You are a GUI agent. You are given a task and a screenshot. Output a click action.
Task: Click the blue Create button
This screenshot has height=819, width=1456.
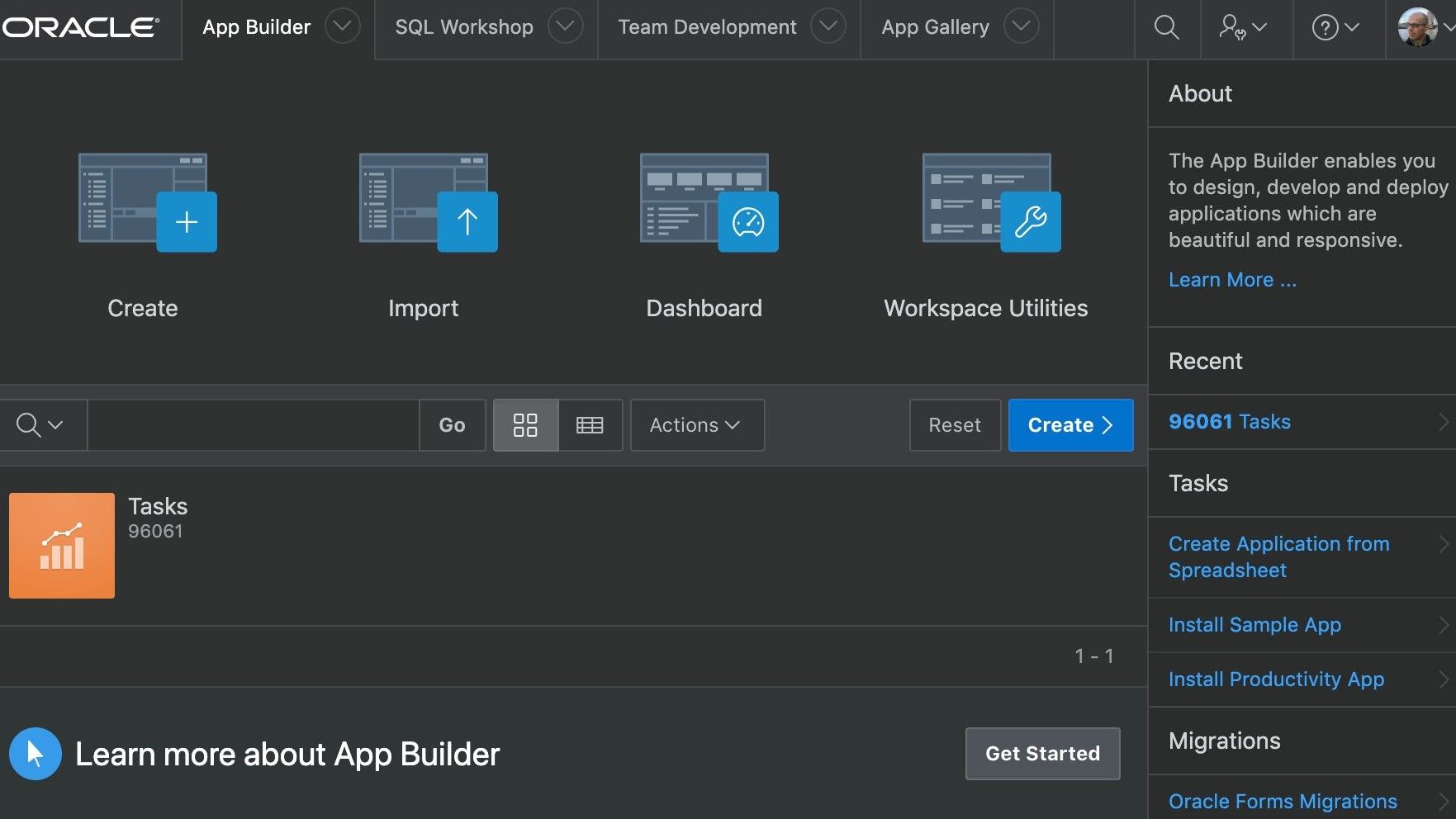tap(1069, 425)
